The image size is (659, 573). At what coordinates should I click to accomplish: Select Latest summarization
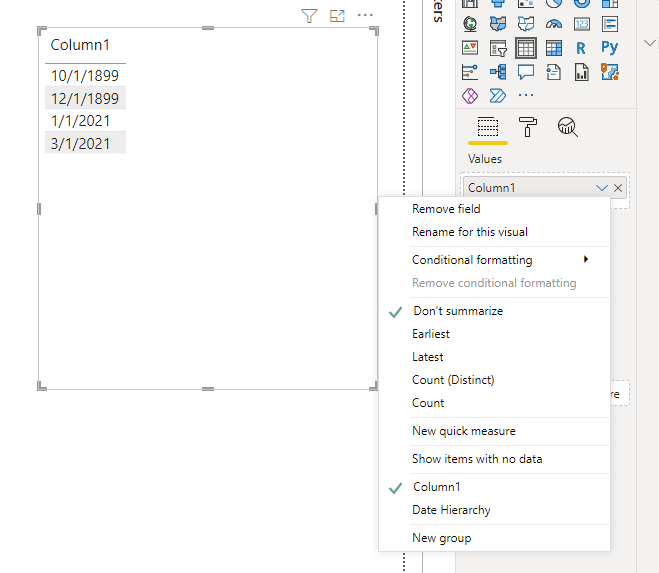(x=427, y=357)
